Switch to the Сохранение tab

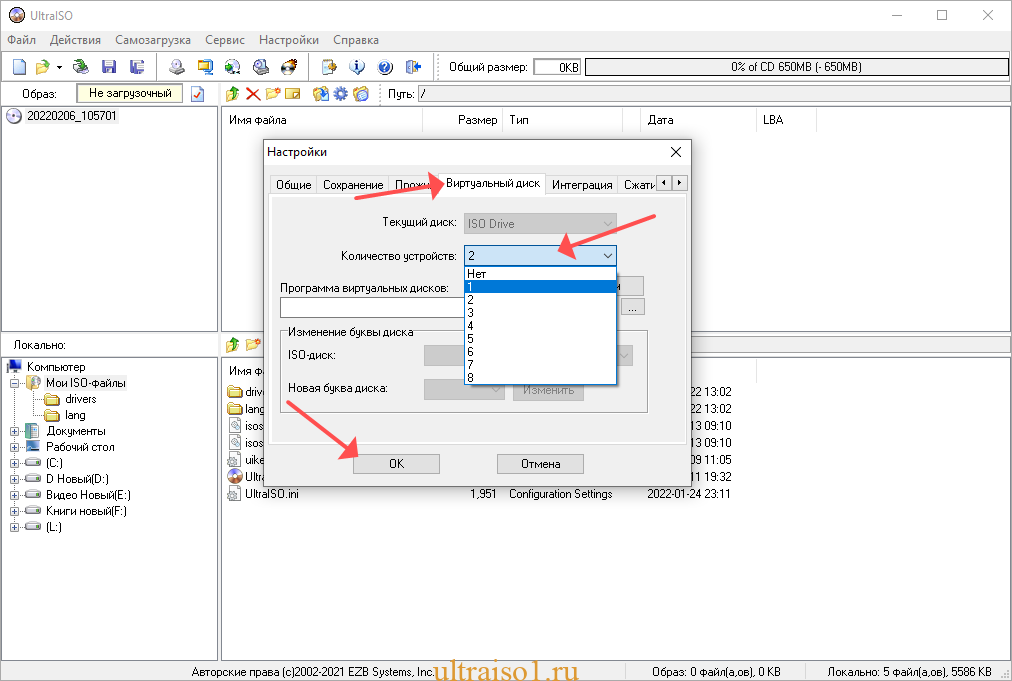353,185
